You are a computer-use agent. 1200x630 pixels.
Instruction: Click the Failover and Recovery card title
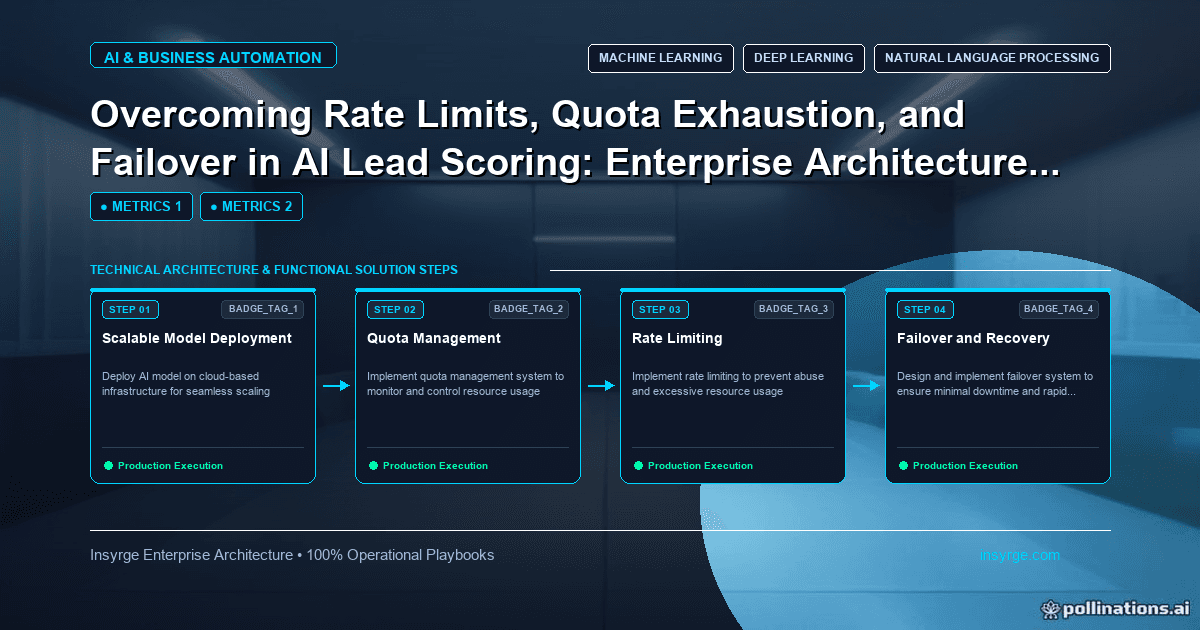(973, 338)
